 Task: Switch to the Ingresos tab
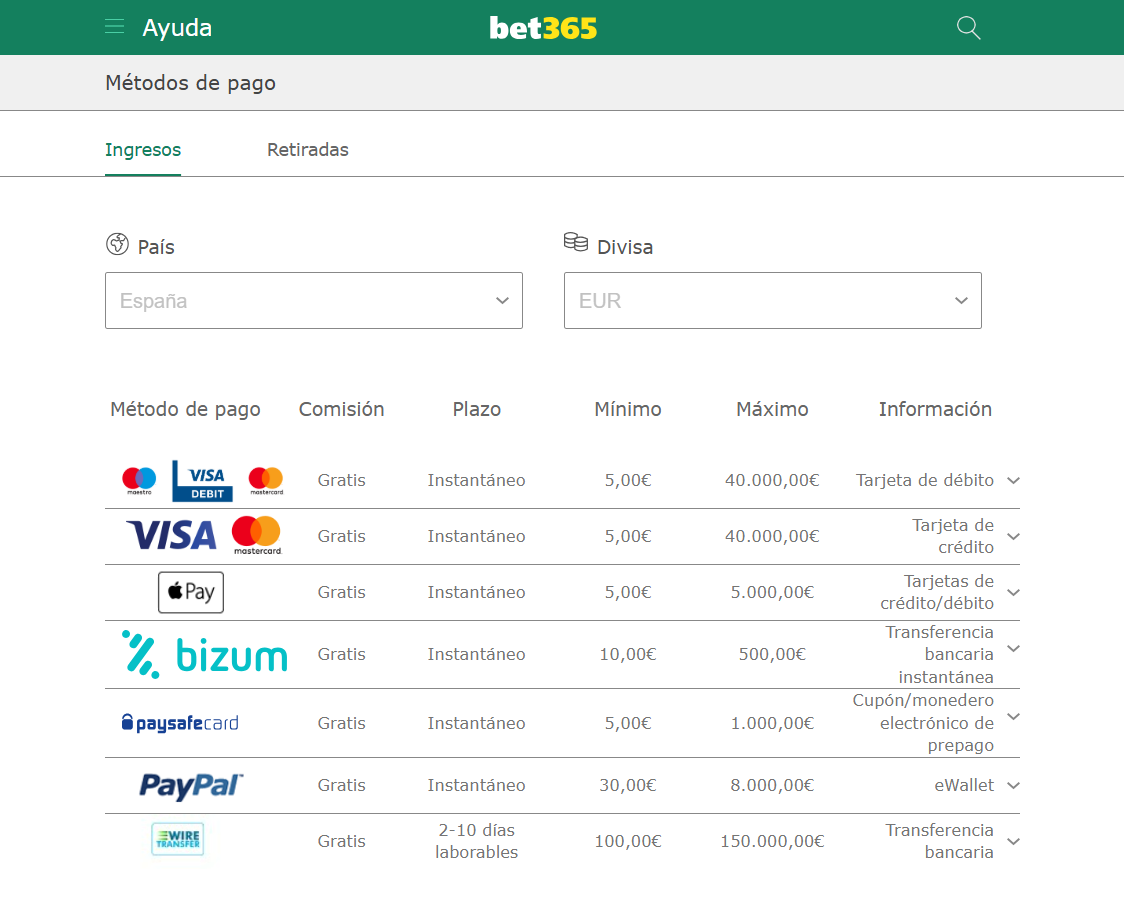[x=143, y=150]
